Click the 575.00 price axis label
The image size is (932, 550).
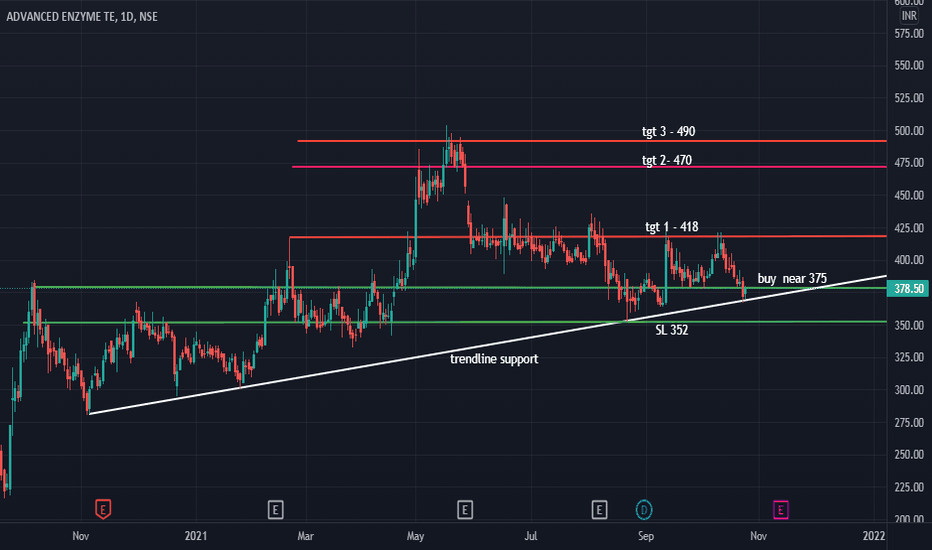point(909,34)
